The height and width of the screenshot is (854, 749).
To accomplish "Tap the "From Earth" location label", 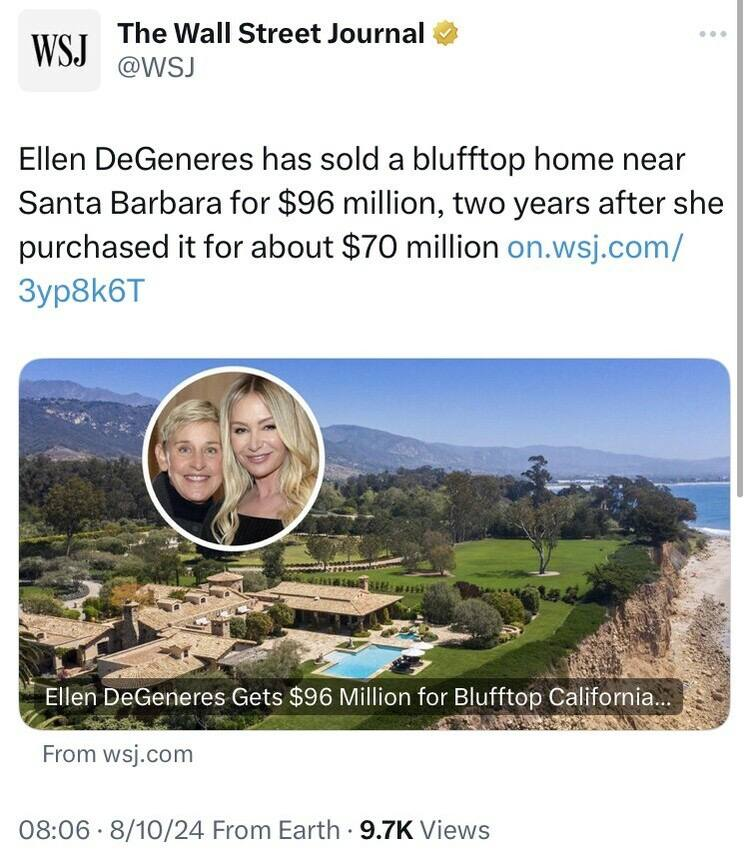I will [x=276, y=830].
